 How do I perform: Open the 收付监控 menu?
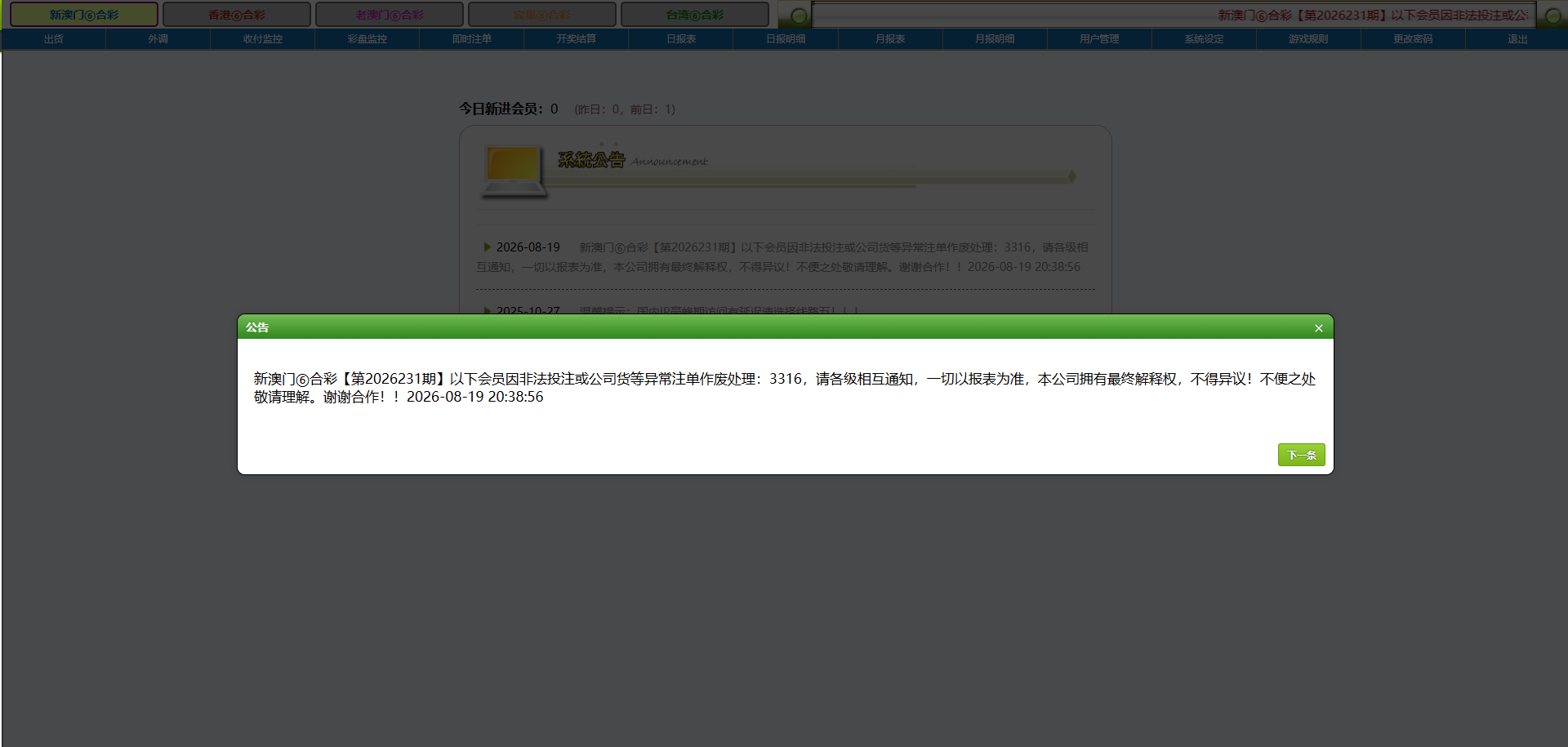263,39
